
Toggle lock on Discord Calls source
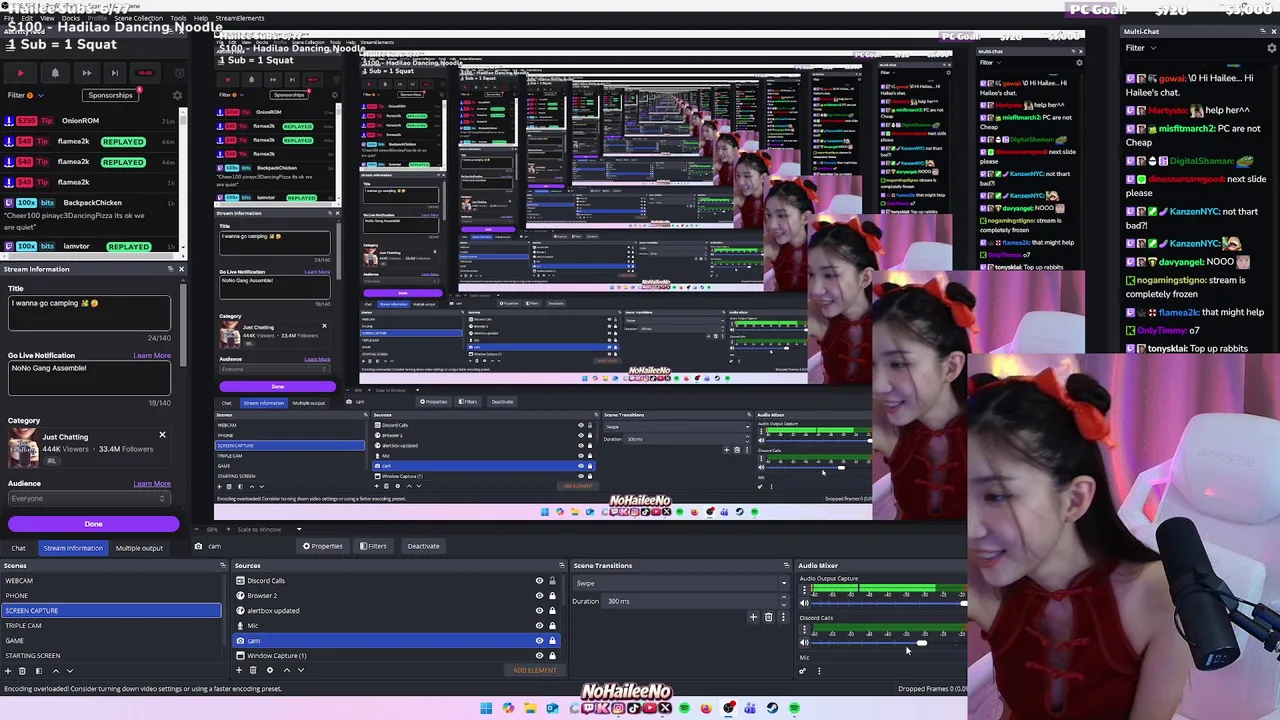(x=552, y=580)
